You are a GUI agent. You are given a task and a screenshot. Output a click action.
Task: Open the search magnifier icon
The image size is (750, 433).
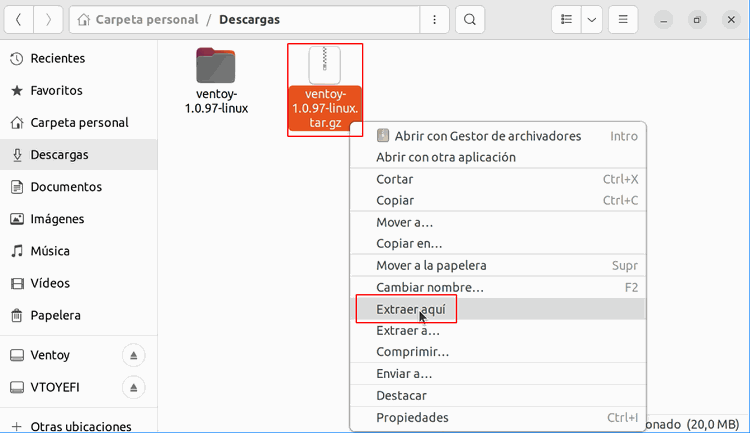pyautogui.click(x=470, y=19)
